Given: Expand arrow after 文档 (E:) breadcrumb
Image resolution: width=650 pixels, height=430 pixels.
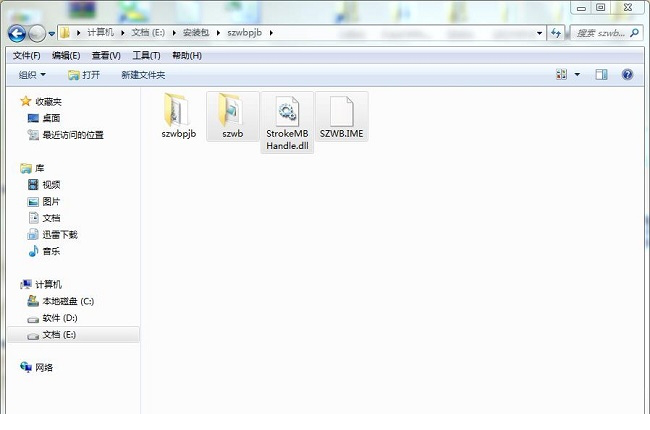Looking at the screenshot, I should tap(174, 33).
